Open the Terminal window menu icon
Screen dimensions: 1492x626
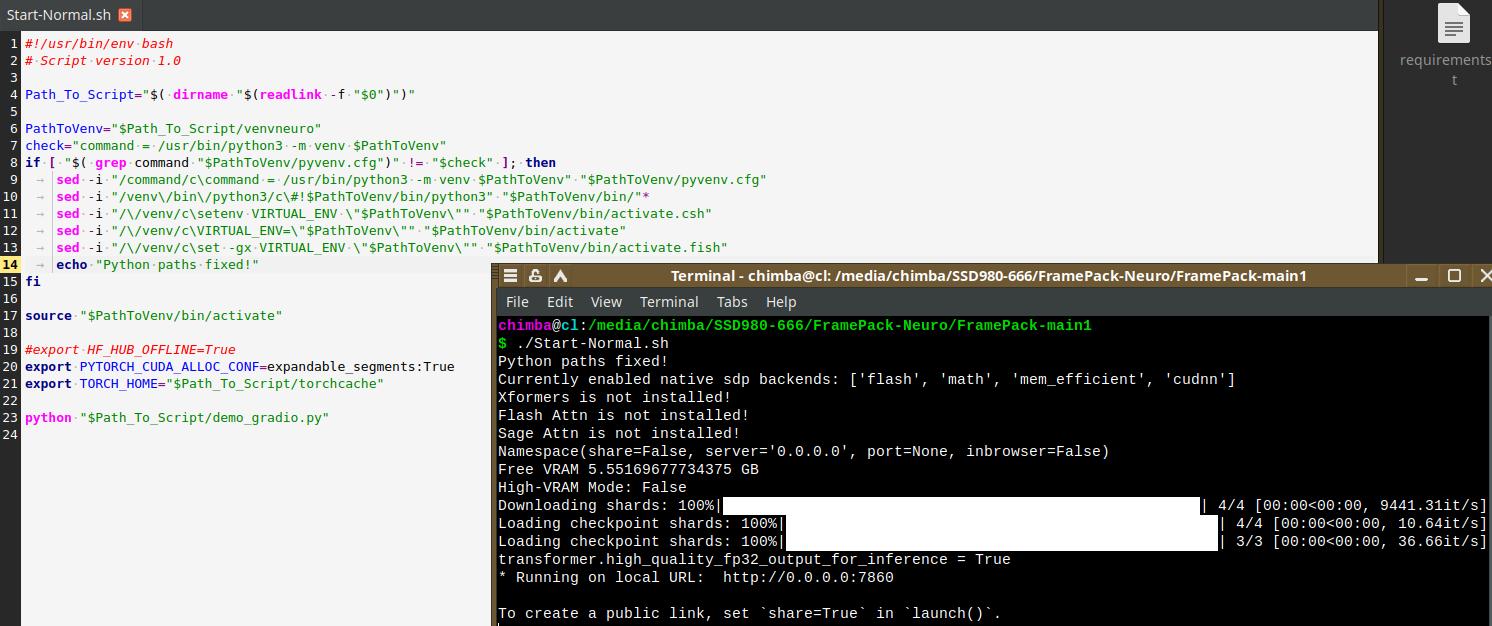(510, 276)
